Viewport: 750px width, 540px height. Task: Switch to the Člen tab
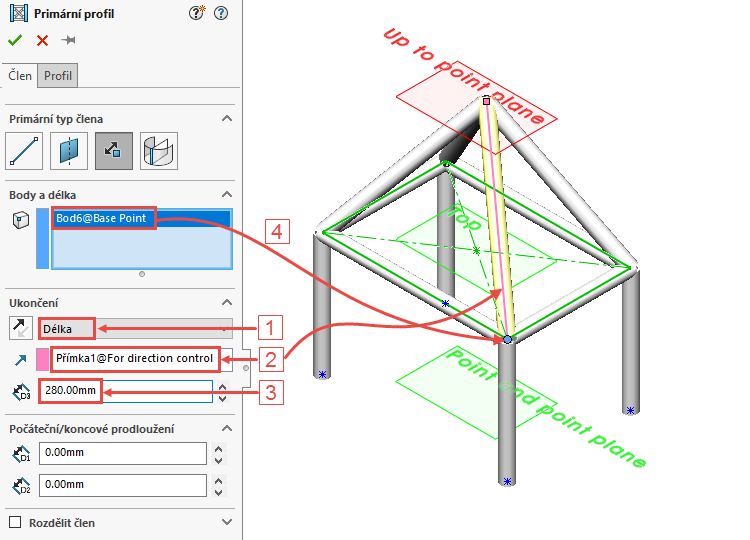(20, 76)
